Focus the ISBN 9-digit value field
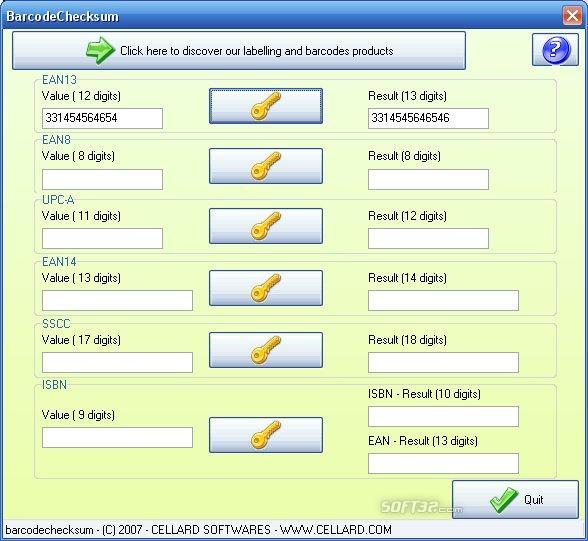This screenshot has height=541, width=588. tap(117, 438)
